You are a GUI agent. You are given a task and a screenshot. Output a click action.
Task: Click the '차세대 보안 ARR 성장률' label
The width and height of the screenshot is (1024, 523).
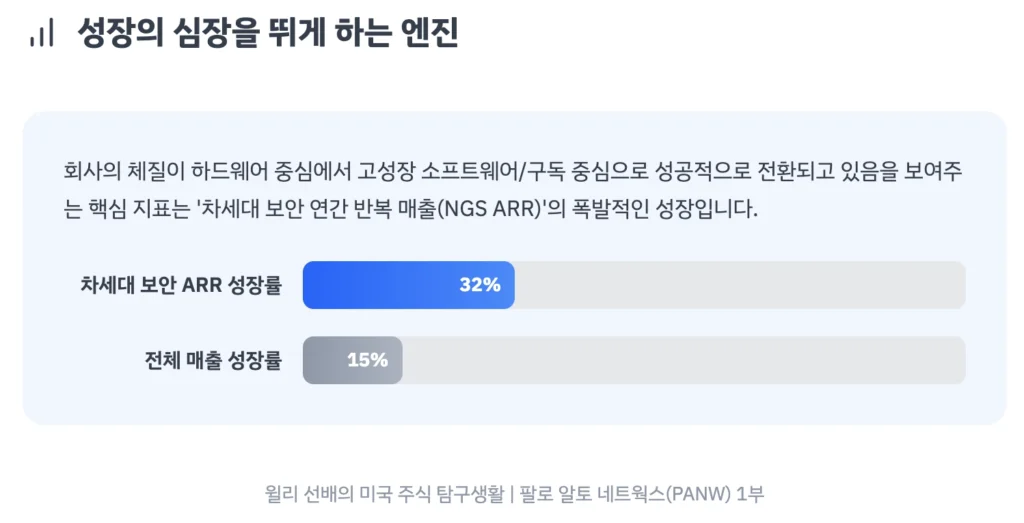[181, 285]
